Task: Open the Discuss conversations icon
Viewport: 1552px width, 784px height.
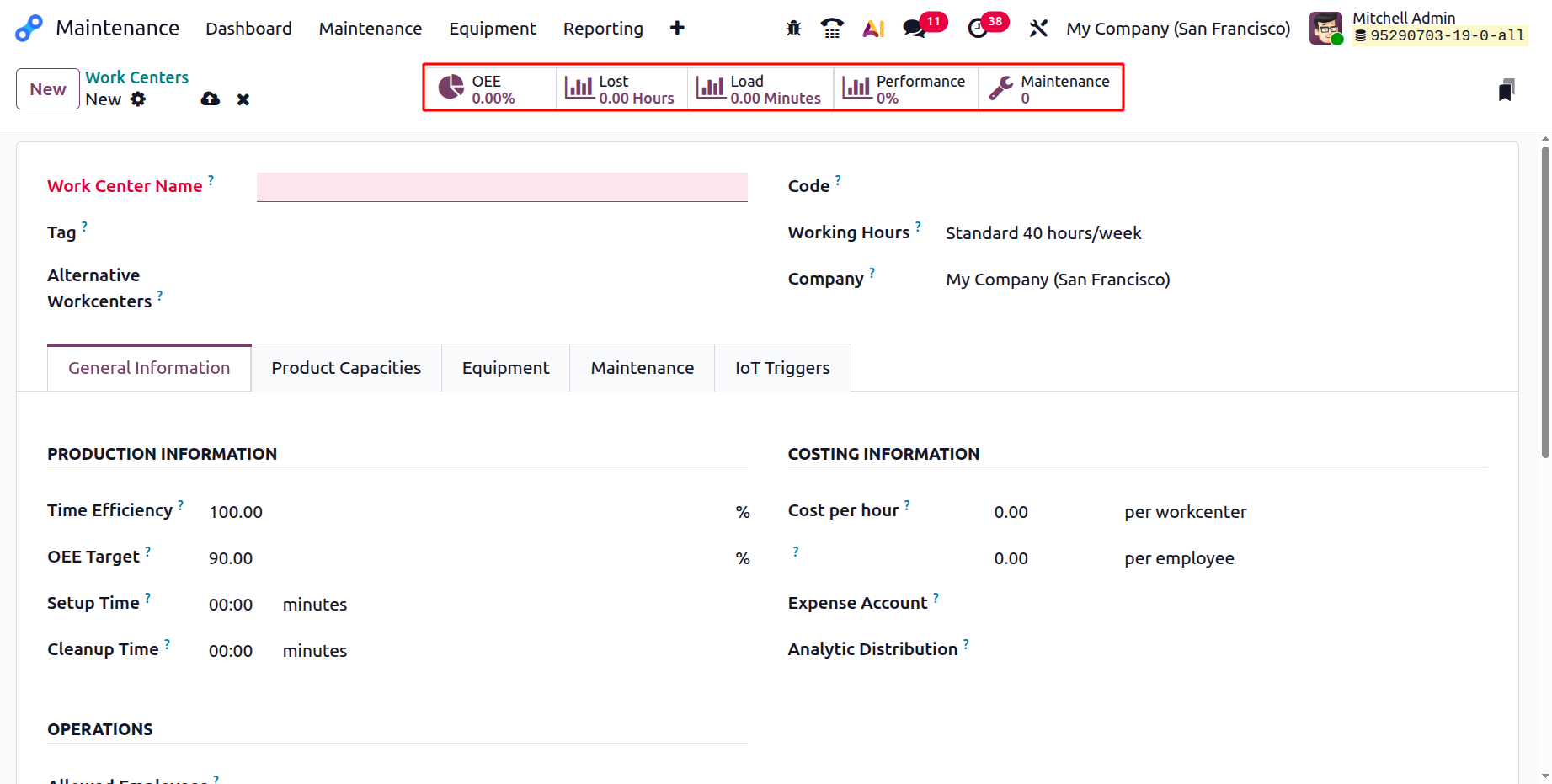Action: (915, 28)
